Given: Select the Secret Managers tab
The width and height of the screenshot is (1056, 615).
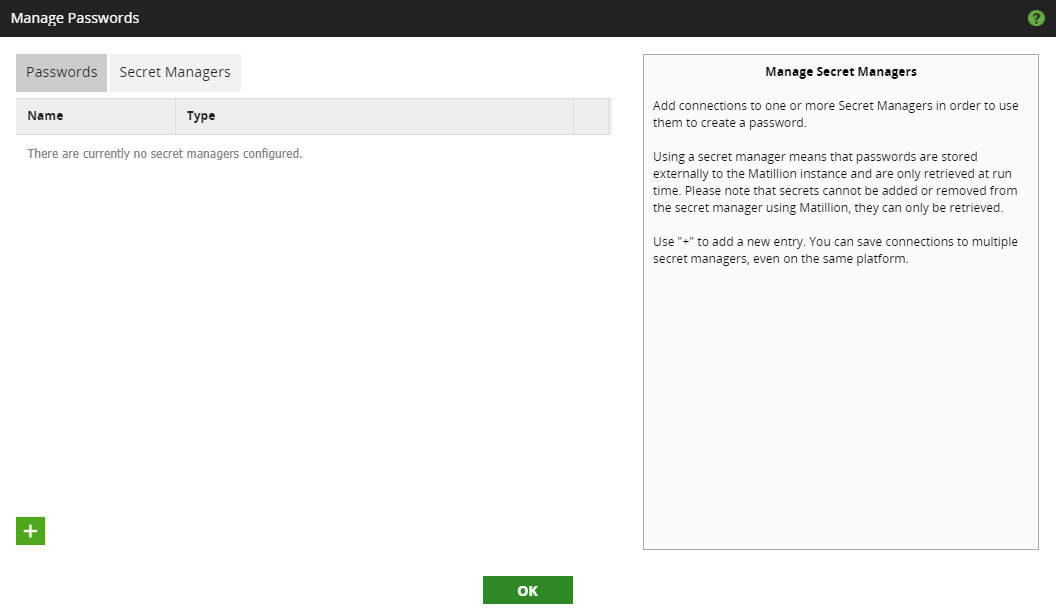Looking at the screenshot, I should pyautogui.click(x=175, y=73).
